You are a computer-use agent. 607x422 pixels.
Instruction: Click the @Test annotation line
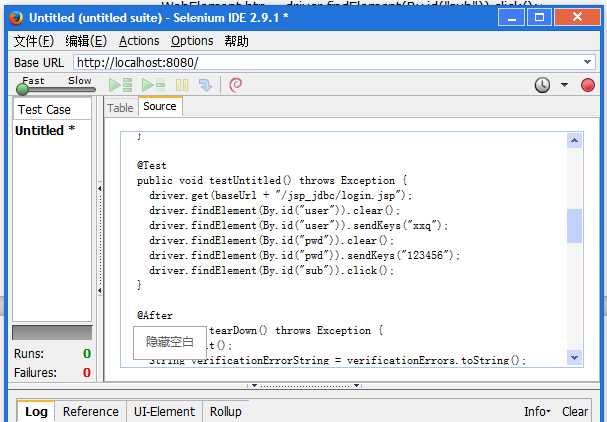click(x=152, y=166)
